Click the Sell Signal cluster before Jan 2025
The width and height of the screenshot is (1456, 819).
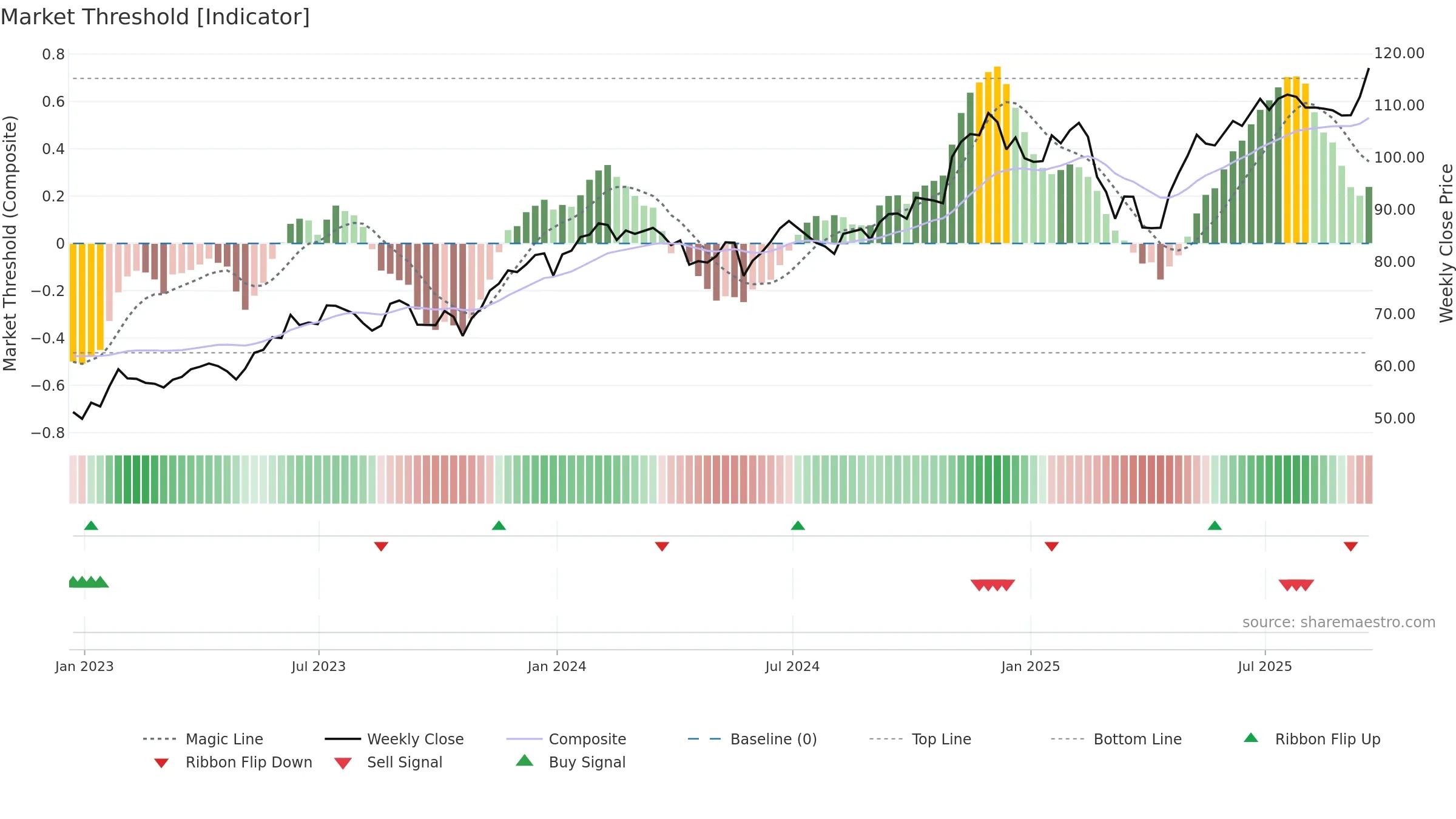(x=993, y=585)
